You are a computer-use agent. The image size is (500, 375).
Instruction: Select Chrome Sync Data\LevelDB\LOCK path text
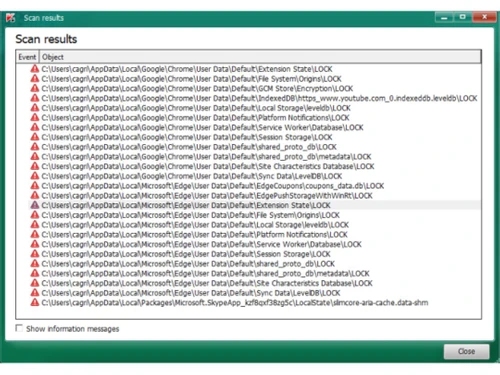click(x=192, y=176)
